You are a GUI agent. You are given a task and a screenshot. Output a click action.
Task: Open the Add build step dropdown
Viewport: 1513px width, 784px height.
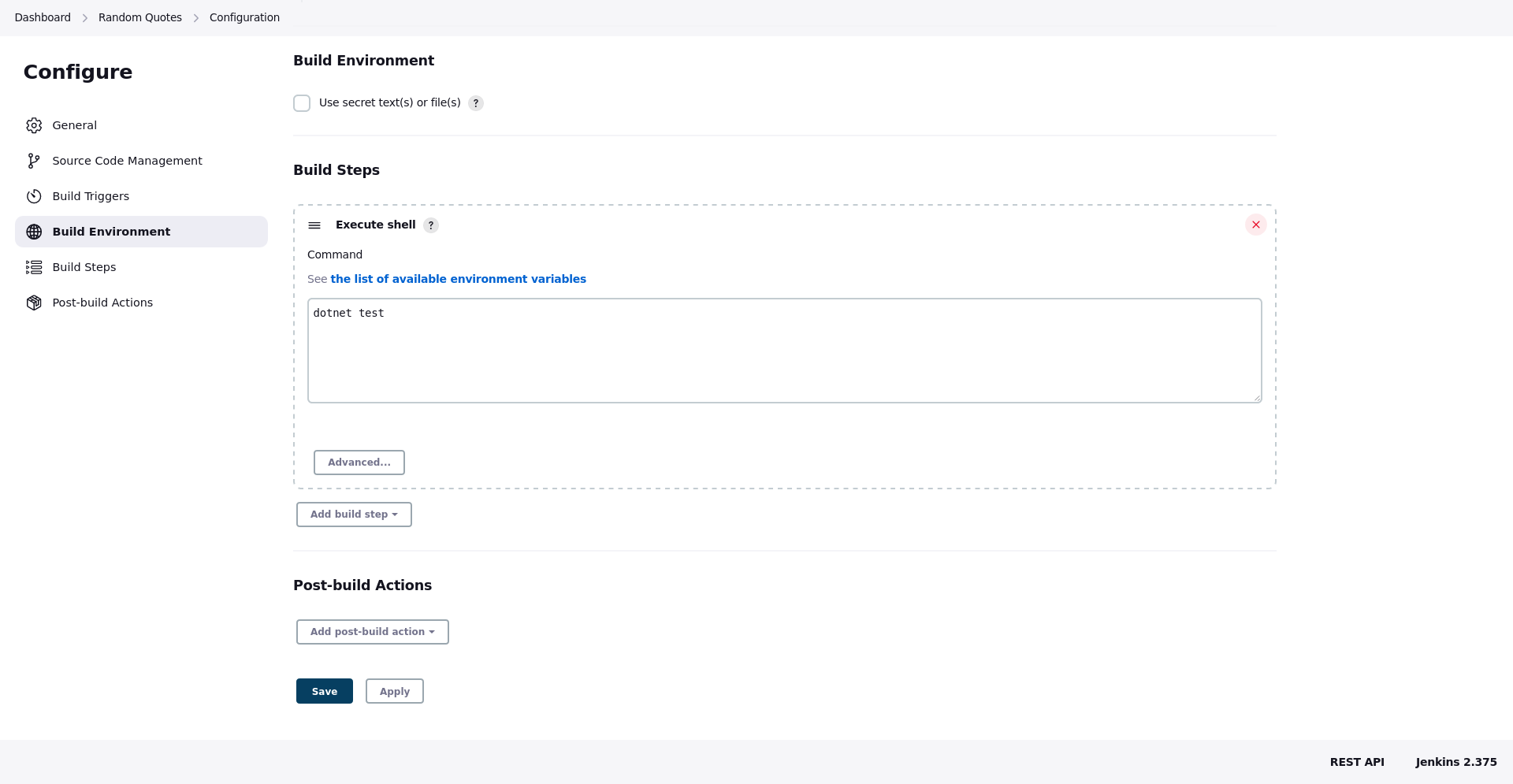point(354,515)
